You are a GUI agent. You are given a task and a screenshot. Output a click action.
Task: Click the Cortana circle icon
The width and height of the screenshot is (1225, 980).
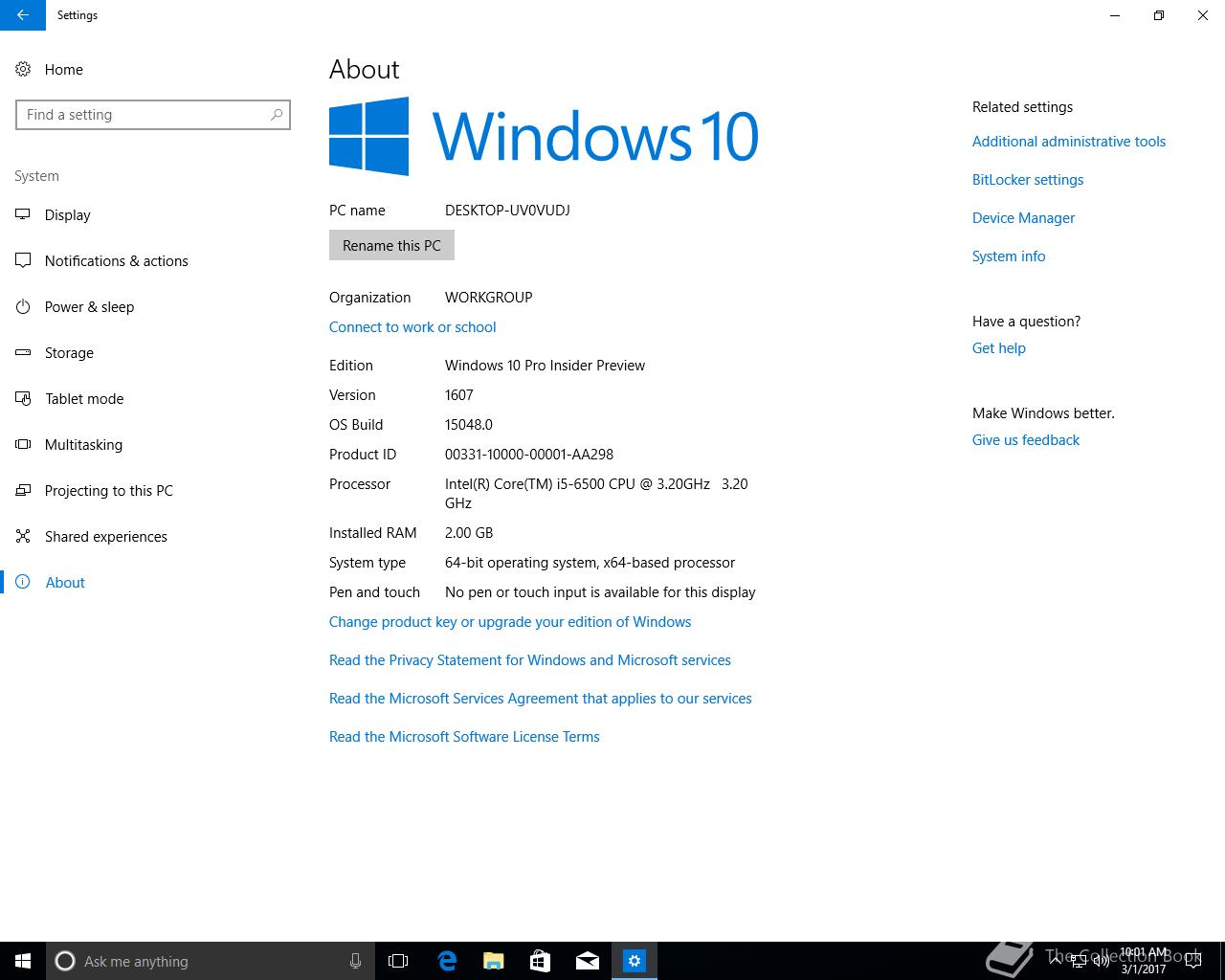click(x=65, y=961)
